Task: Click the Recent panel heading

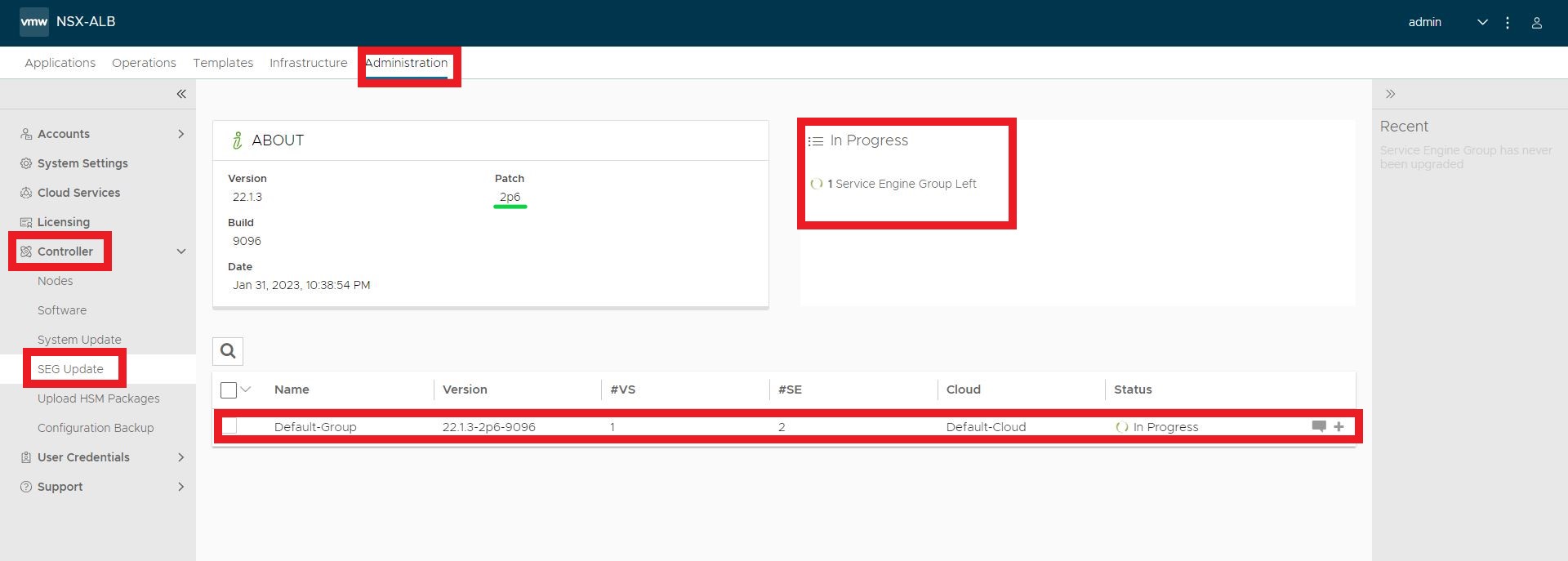Action: click(x=1404, y=127)
